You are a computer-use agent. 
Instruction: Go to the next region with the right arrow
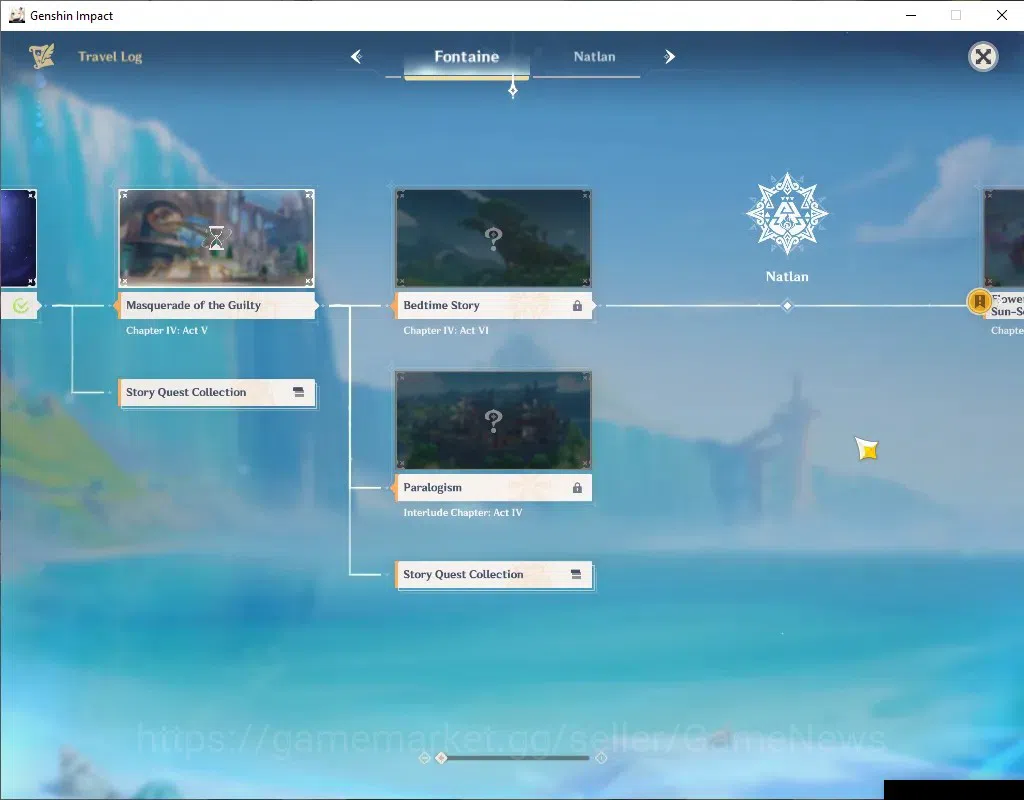pos(669,57)
